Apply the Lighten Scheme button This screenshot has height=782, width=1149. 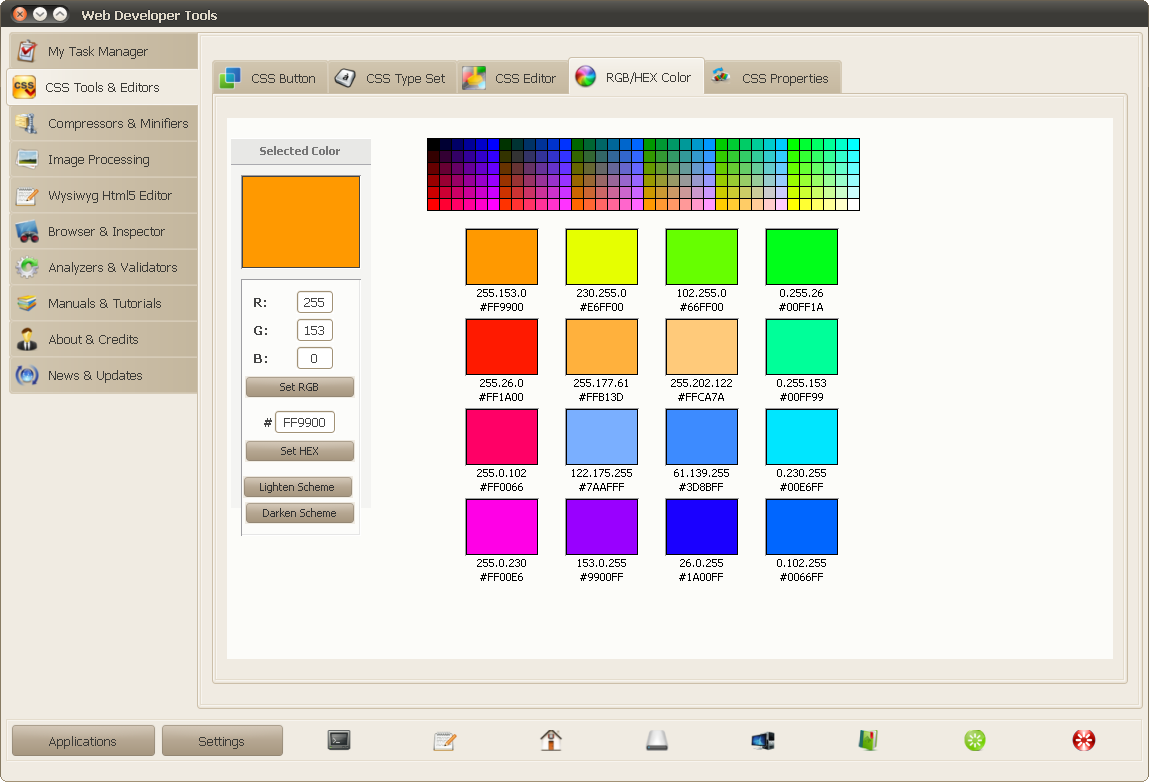coord(298,487)
